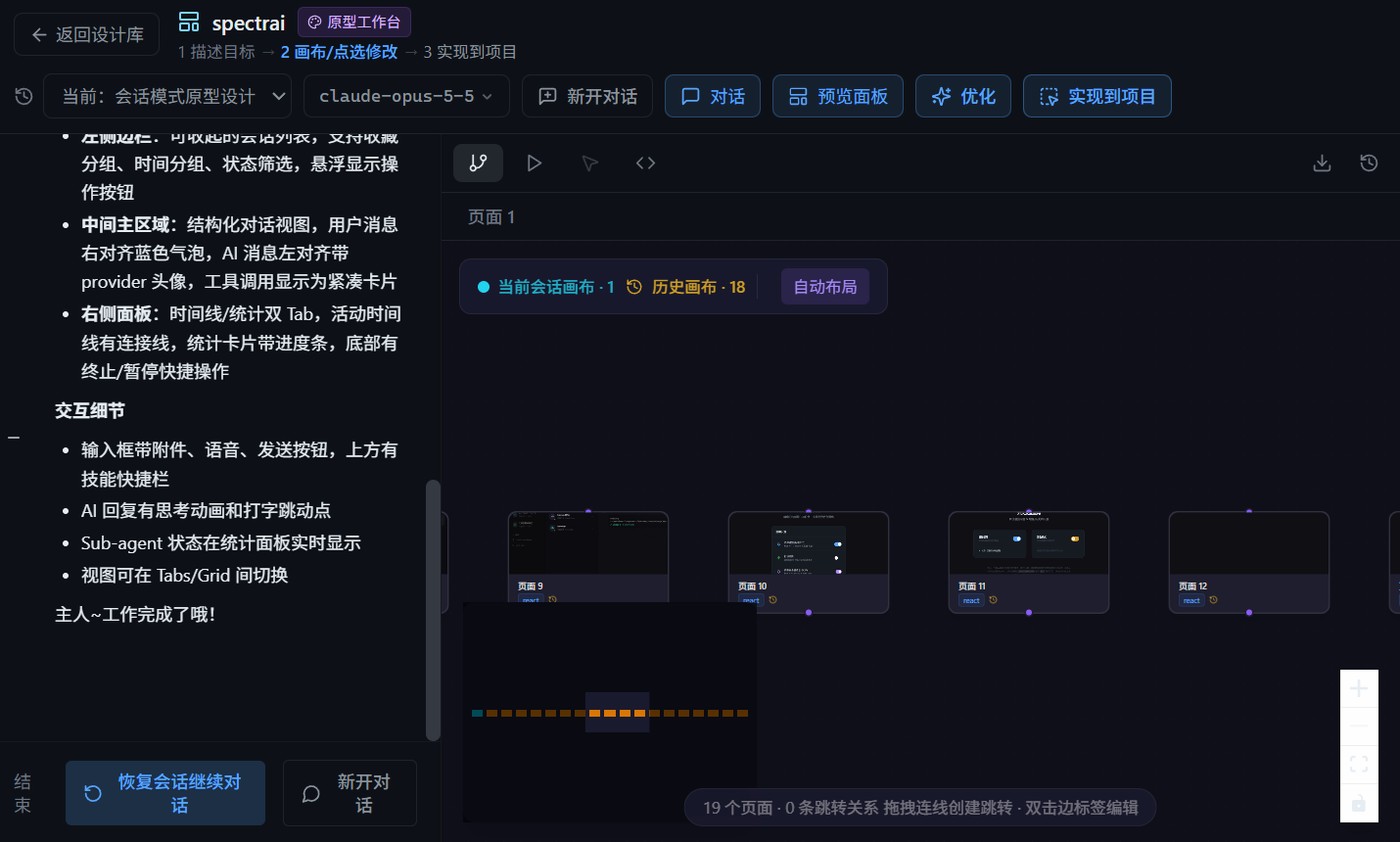This screenshot has height=842, width=1400.
Task: Open the canvas version history icon
Action: tap(1369, 163)
